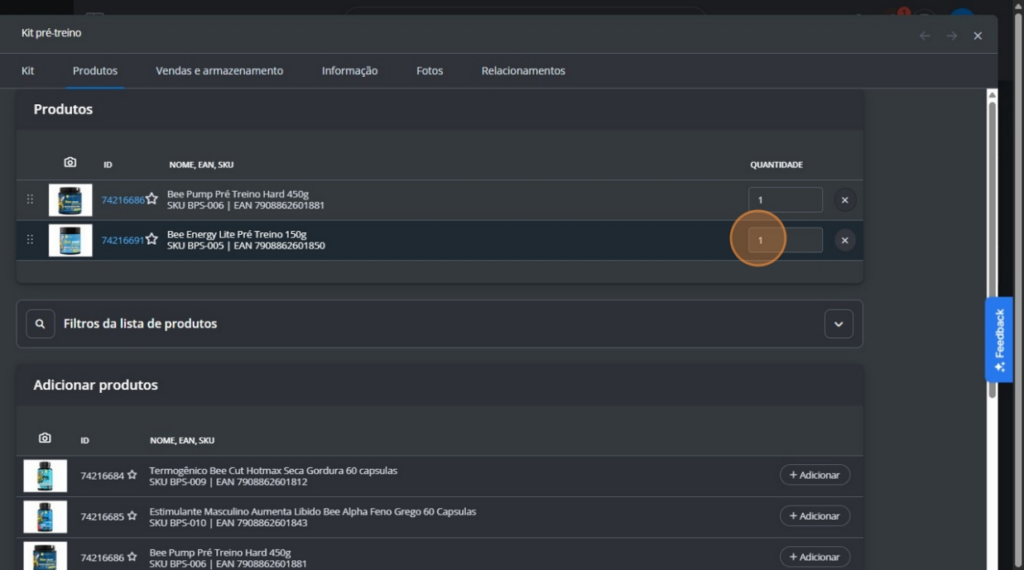Go to the Informação tab
Image resolution: width=1024 pixels, height=570 pixels.
[x=349, y=71]
